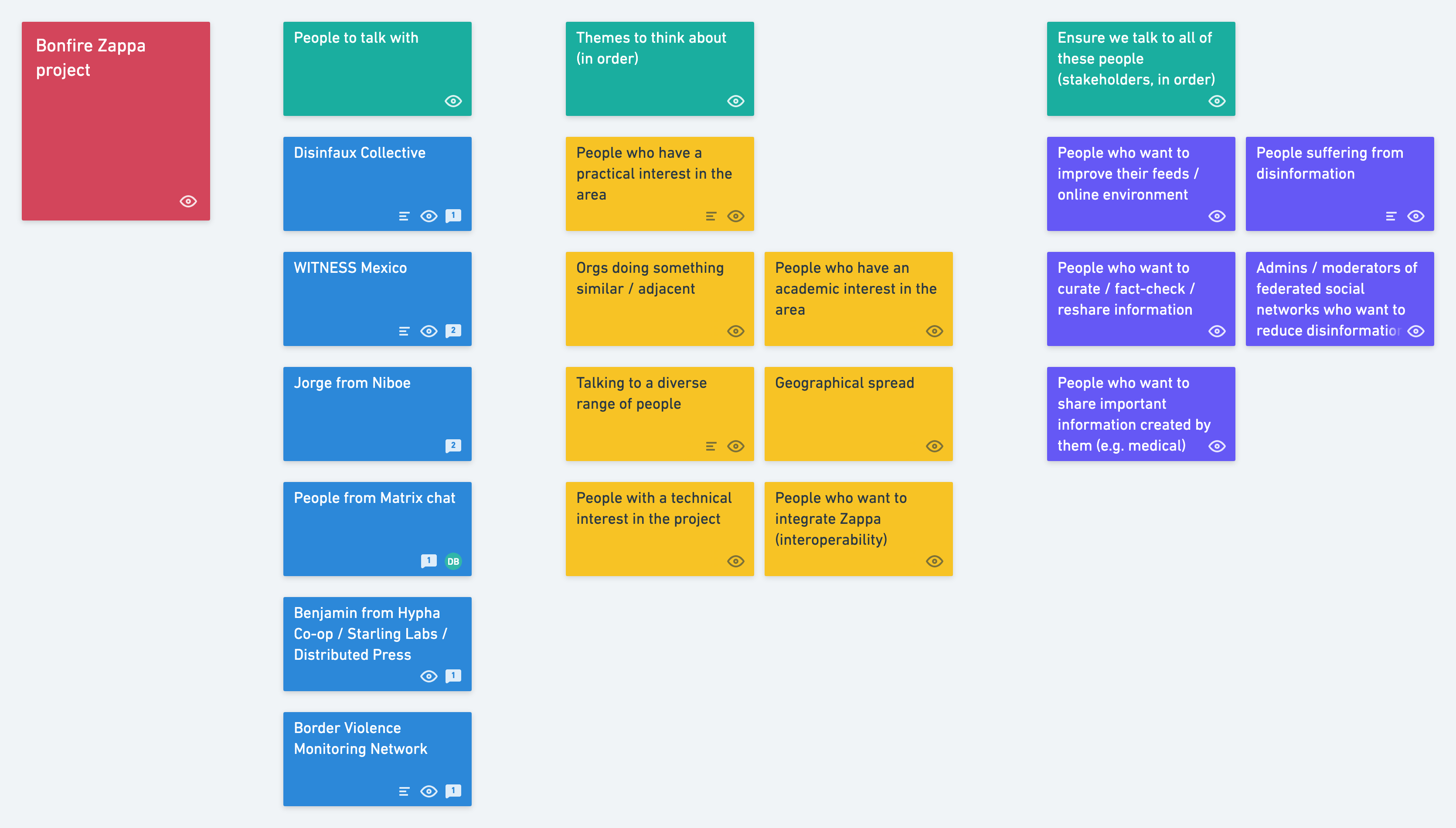Image resolution: width=1456 pixels, height=828 pixels.
Task: Click the eye icon on People who have an academic interest
Action: click(934, 331)
